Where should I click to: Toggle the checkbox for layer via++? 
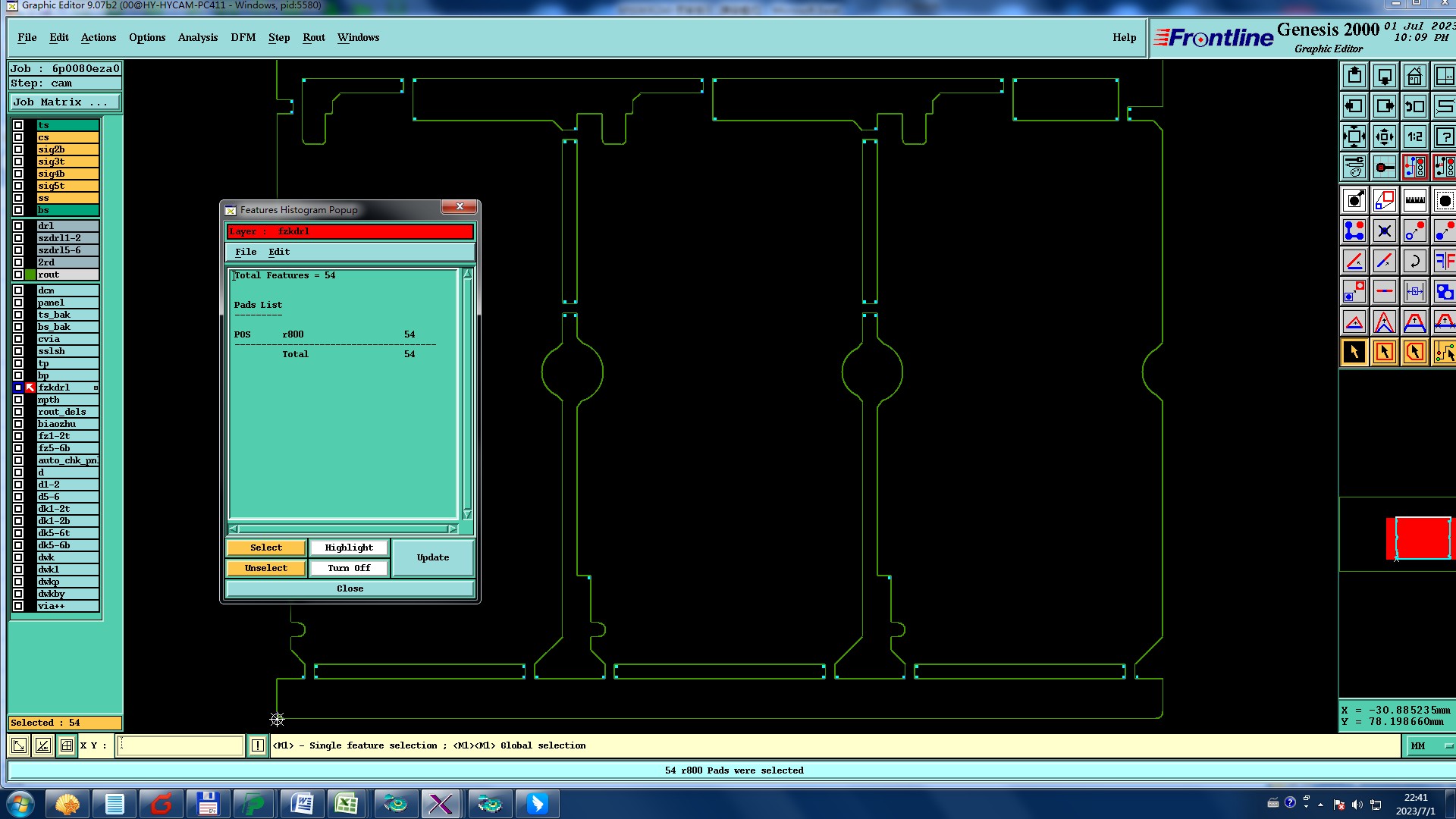coord(18,606)
